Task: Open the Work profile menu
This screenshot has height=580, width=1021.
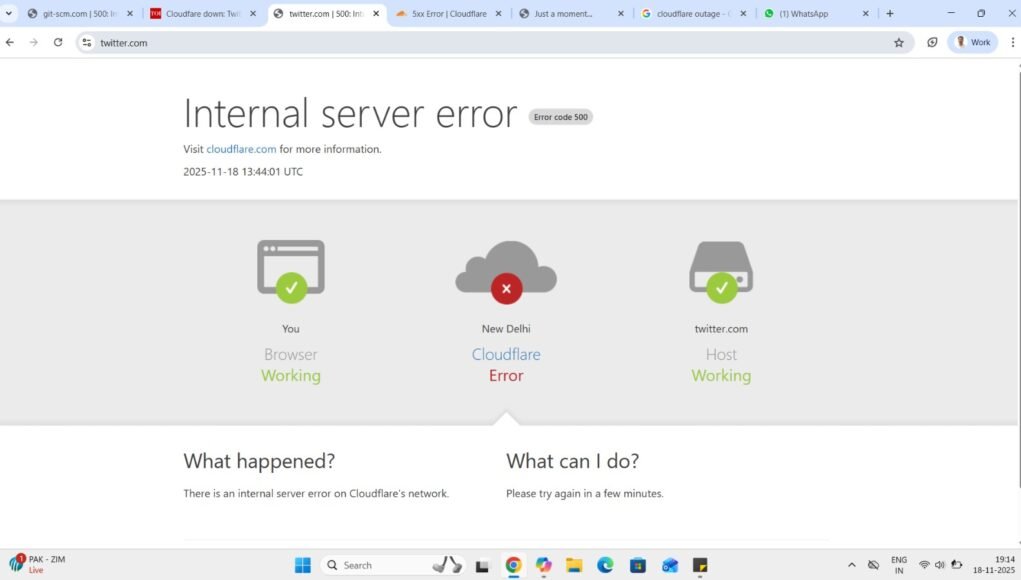Action: [x=972, y=43]
